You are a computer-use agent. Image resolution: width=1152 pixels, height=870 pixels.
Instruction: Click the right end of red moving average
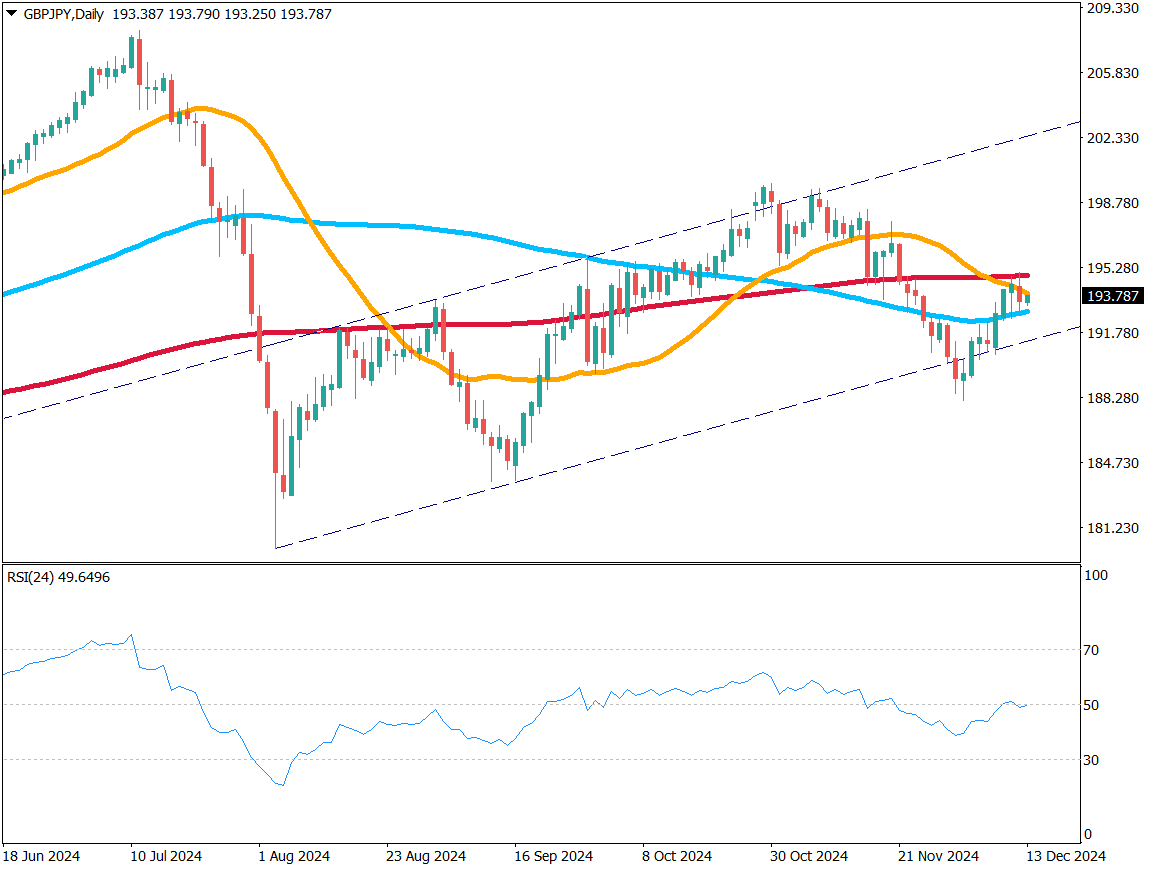click(1027, 275)
